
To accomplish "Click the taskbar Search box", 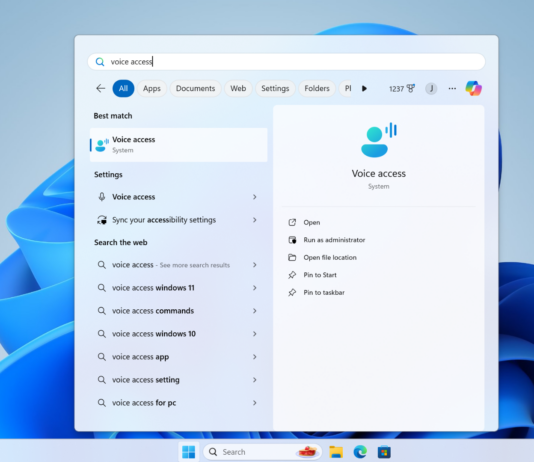I will pyautogui.click(x=263, y=452).
